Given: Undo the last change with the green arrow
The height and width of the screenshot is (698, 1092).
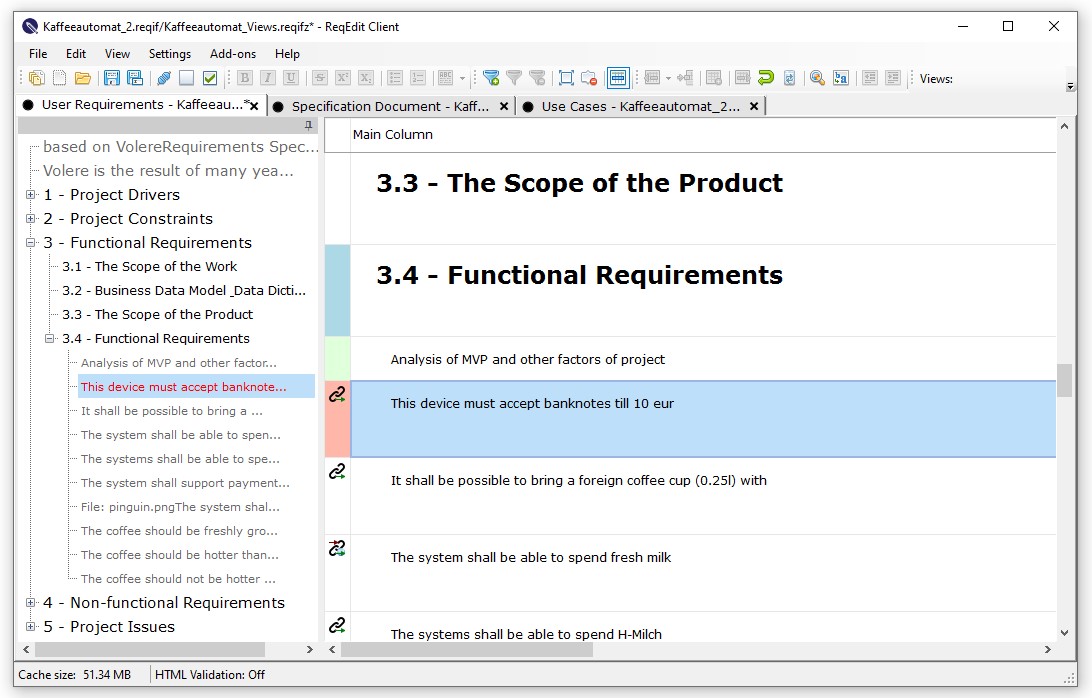Looking at the screenshot, I should click(x=767, y=77).
